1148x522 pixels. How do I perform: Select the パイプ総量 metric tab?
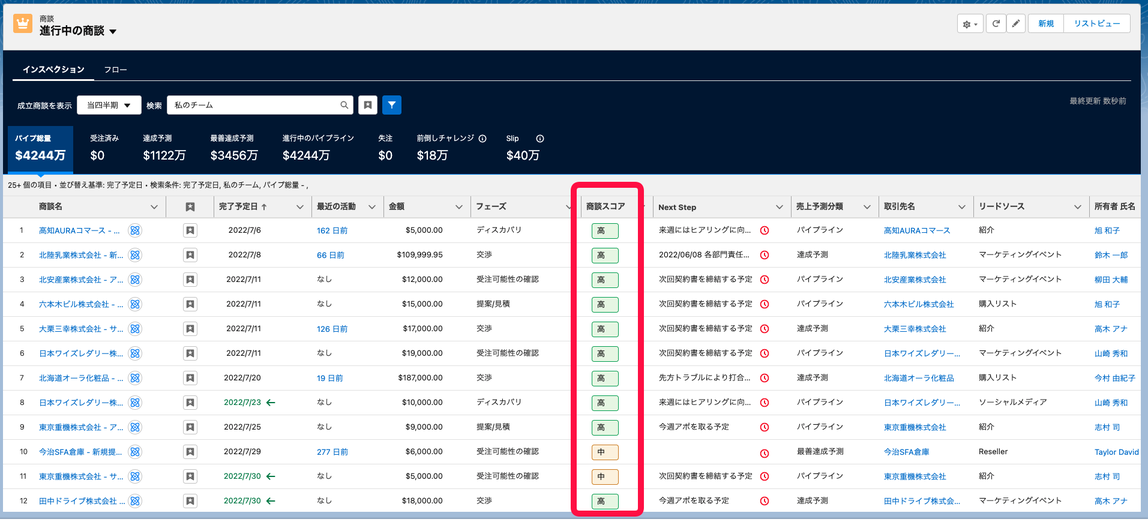(x=40, y=149)
